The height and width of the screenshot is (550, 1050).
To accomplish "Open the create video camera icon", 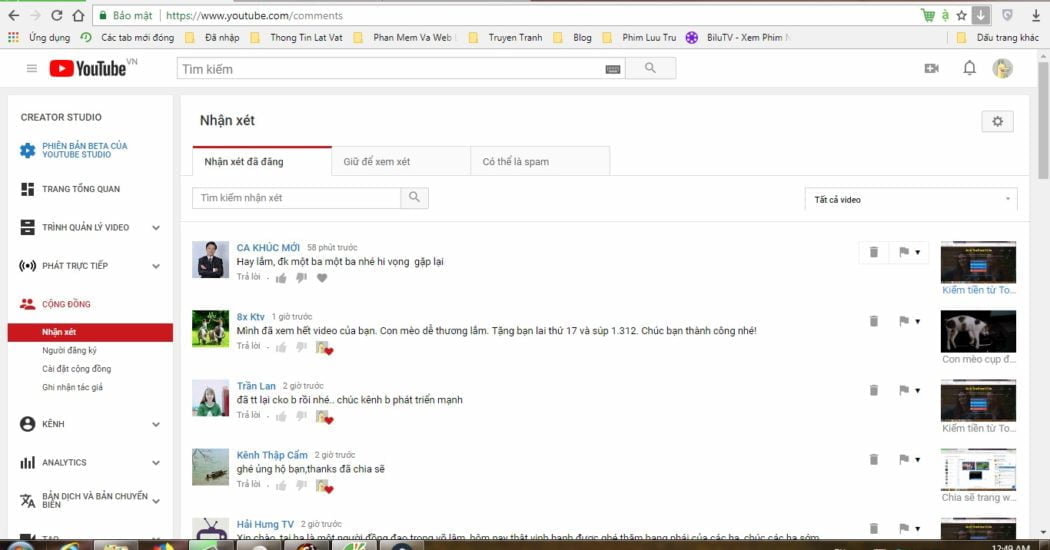I will 931,68.
